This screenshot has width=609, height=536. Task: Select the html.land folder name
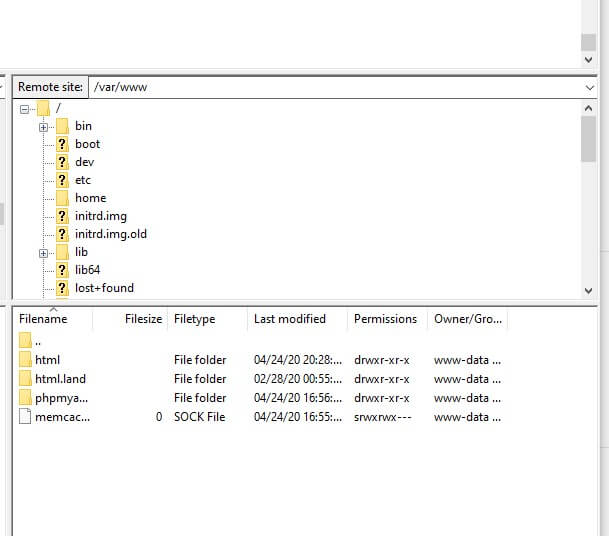[60, 379]
